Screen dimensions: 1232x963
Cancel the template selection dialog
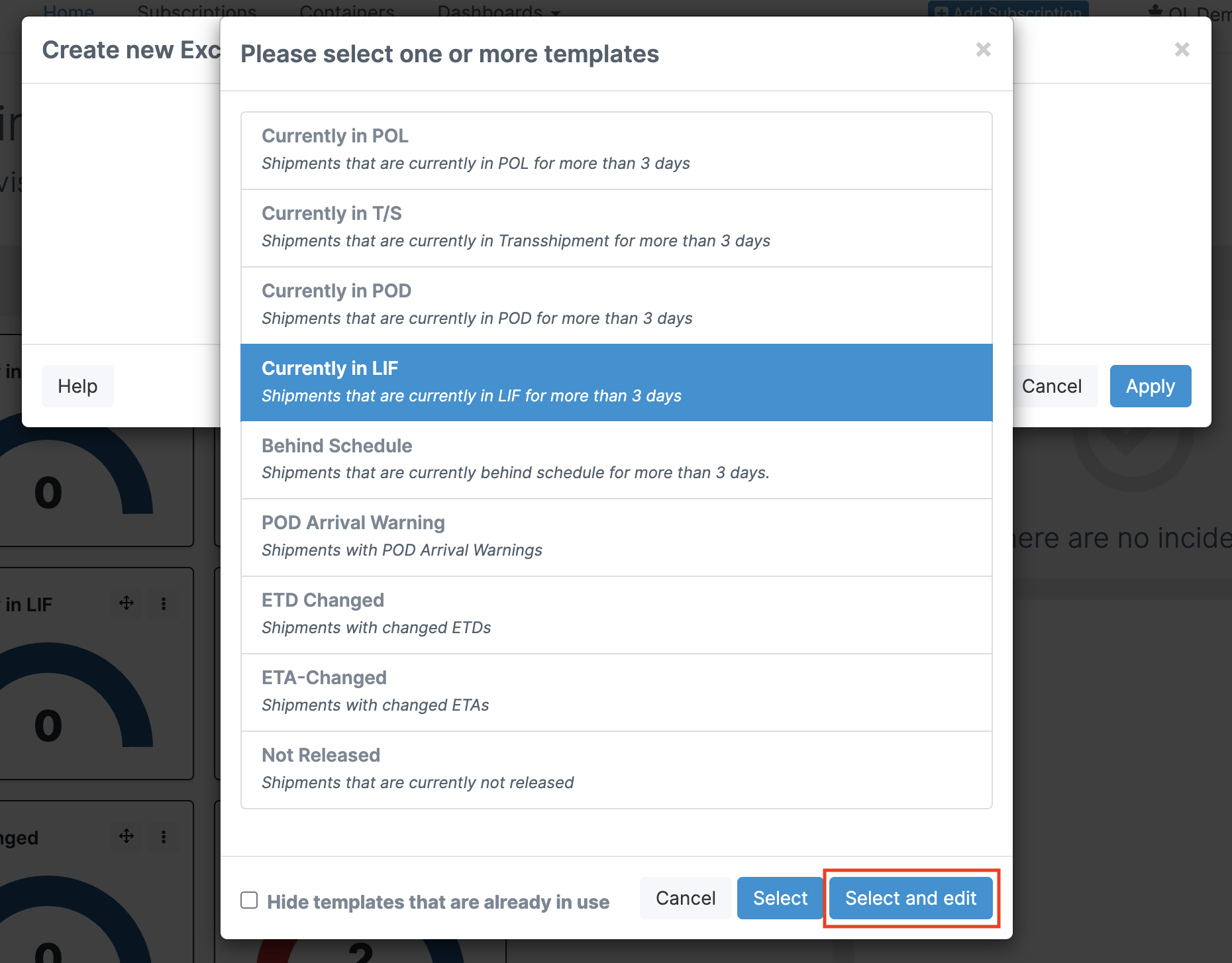click(686, 898)
